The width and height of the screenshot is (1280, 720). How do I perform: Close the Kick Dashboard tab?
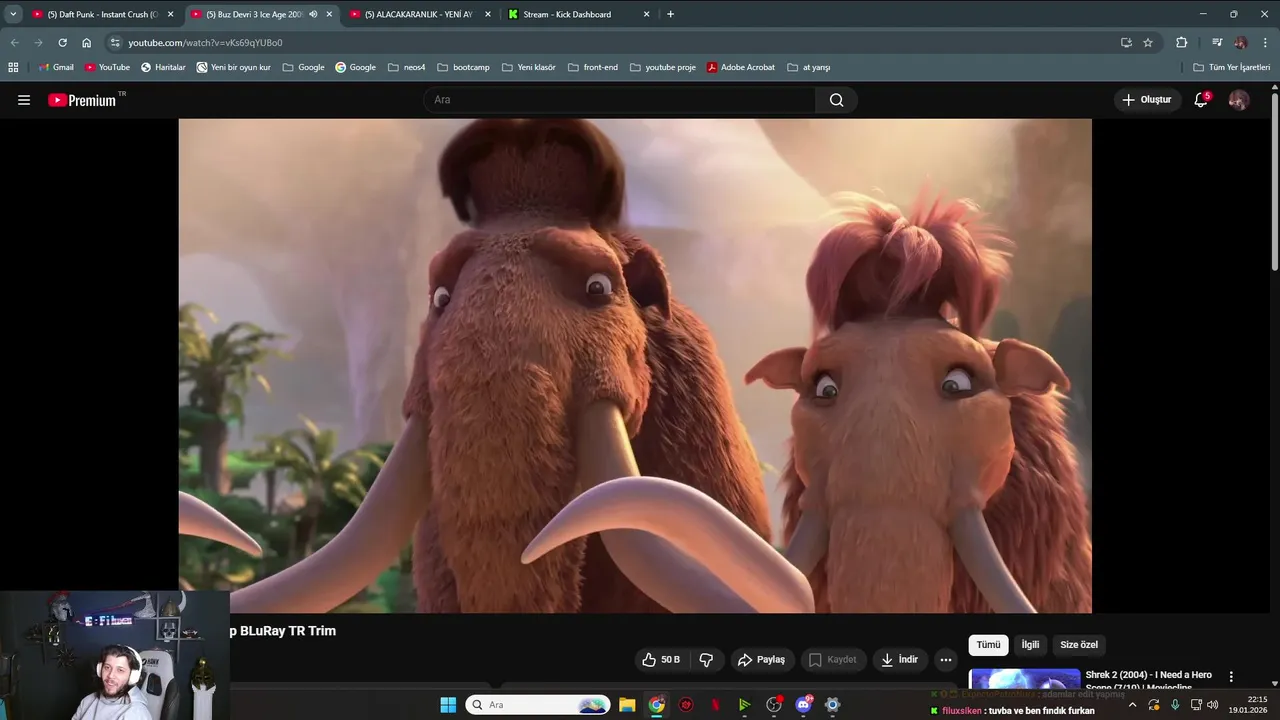pyautogui.click(x=646, y=14)
